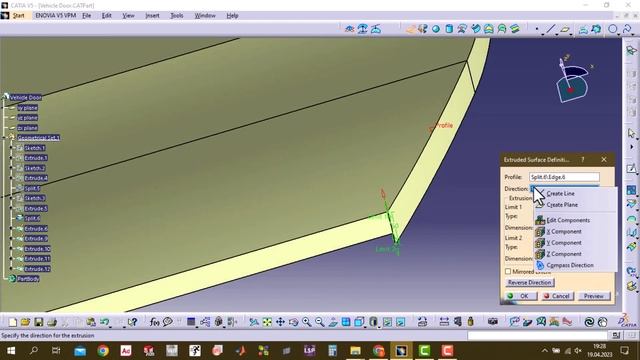Open the View Mode shading dropdown arrow
The width and height of the screenshot is (640, 360).
pyautogui.click(x=378, y=327)
